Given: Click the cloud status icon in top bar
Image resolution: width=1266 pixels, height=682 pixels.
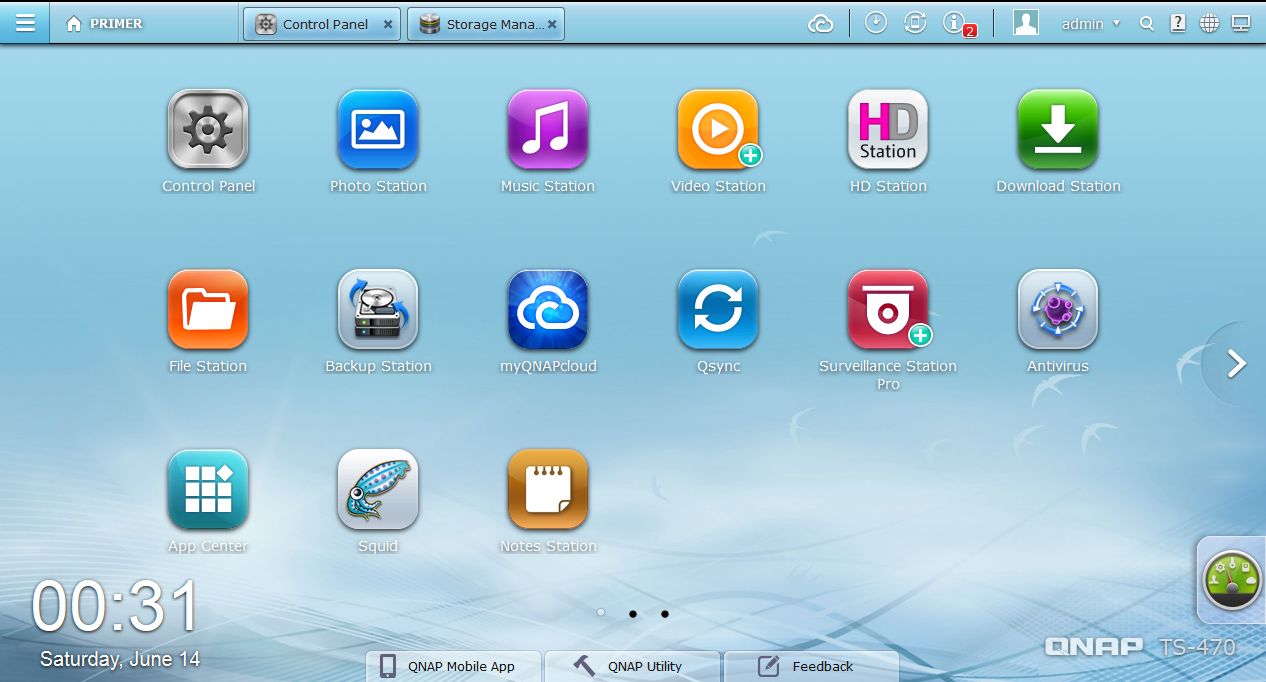Looking at the screenshot, I should [x=821, y=24].
